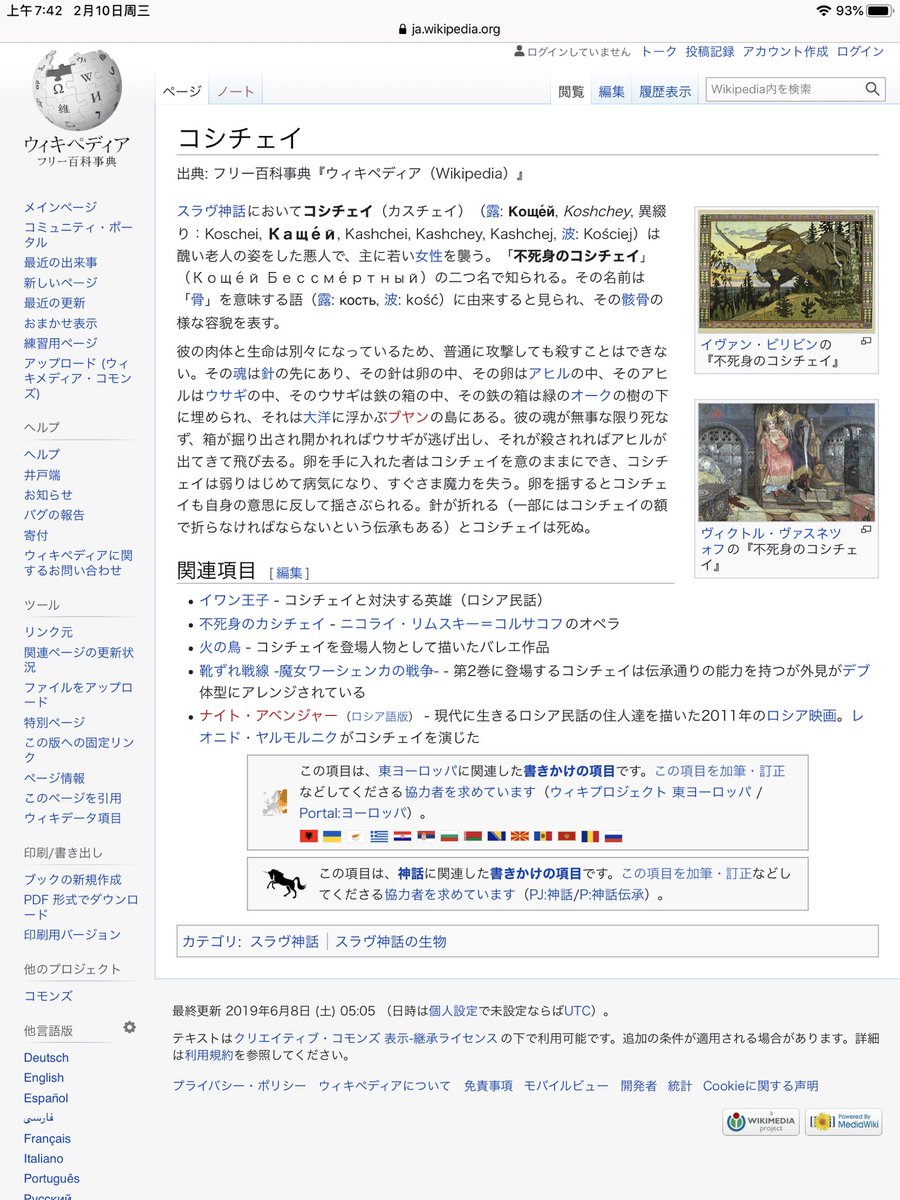Open ウィキデータ項目 in the sidebar
900x1200 pixels.
tap(73, 817)
